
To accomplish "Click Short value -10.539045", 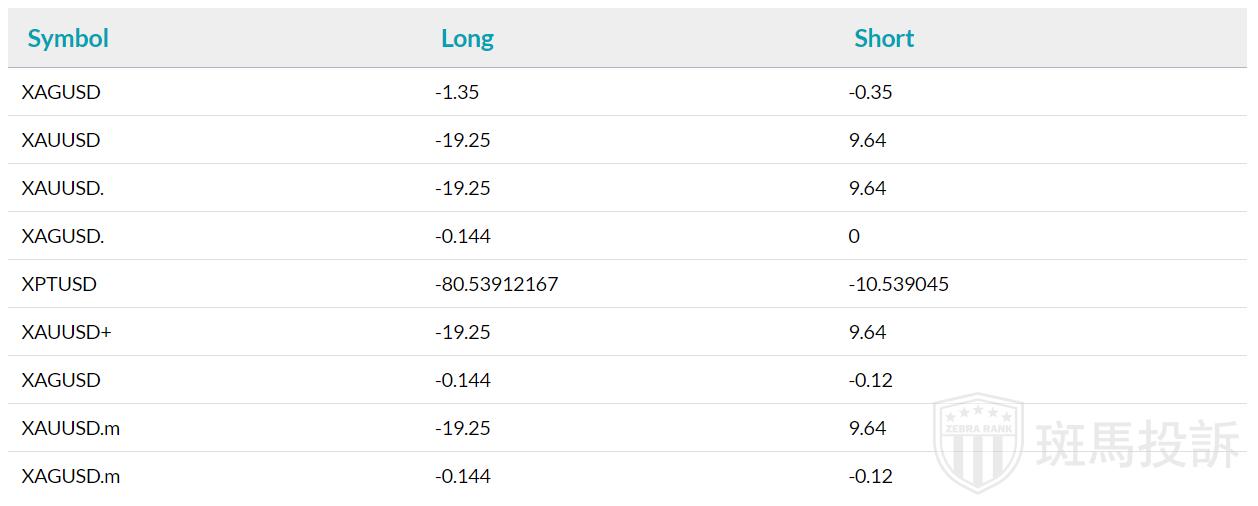I will coord(898,284).
